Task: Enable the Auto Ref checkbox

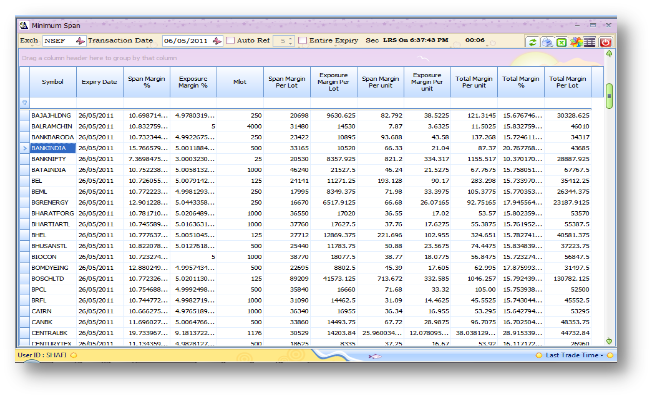Action: pyautogui.click(x=232, y=40)
